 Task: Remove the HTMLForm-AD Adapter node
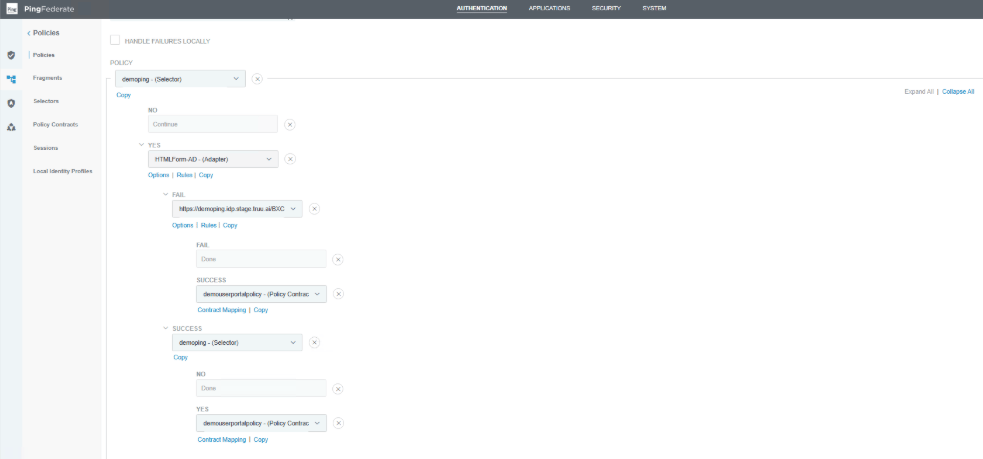coord(290,159)
